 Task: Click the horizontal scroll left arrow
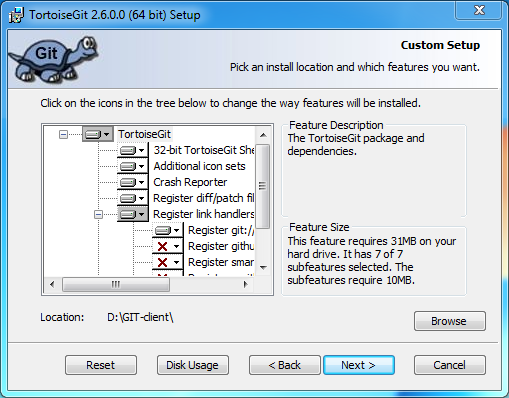[52, 285]
